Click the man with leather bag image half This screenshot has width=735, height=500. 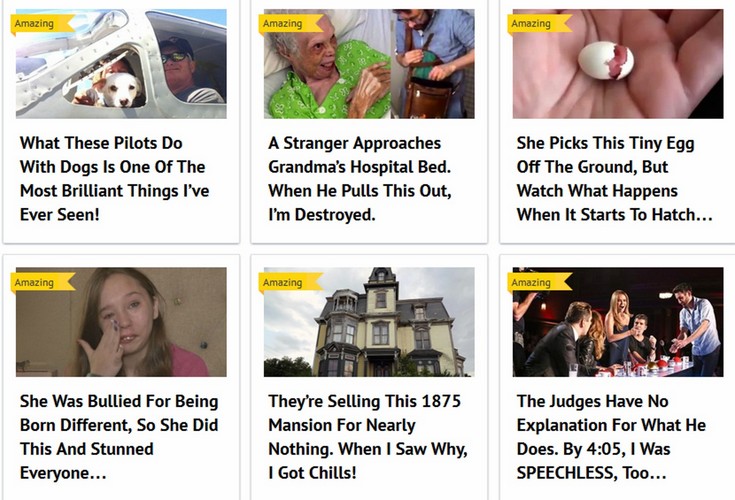click(x=433, y=64)
